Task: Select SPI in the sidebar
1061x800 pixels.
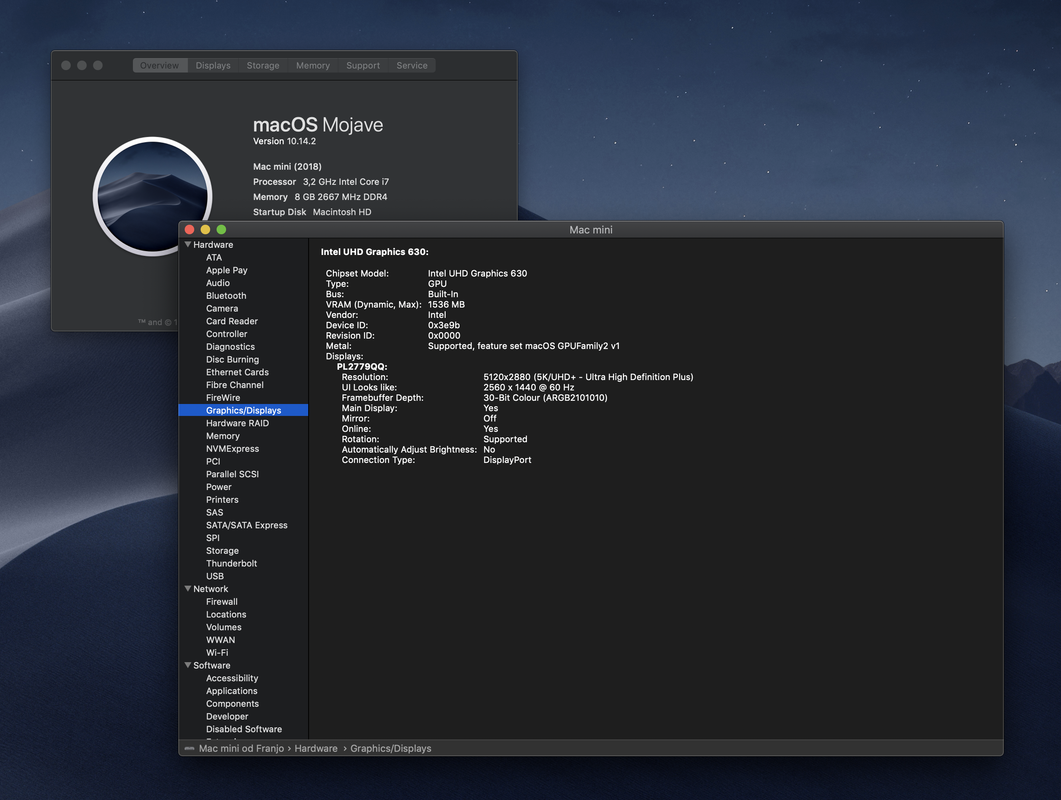Action: (x=213, y=538)
